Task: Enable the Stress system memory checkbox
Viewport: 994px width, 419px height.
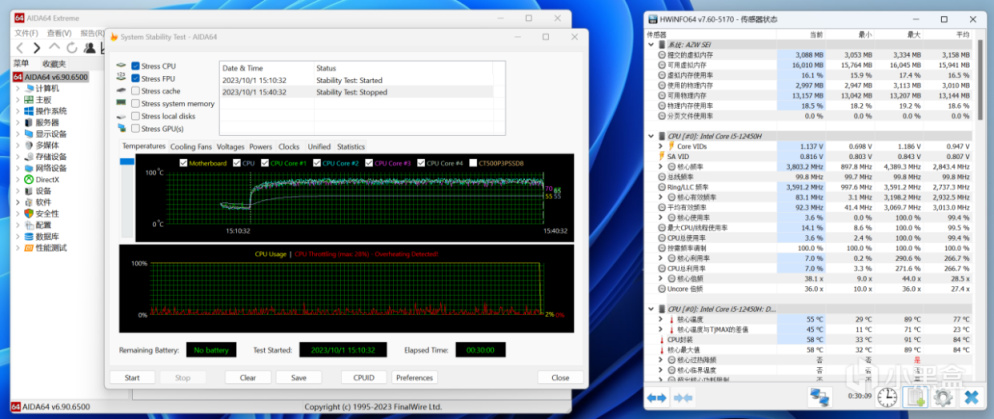Action: pyautogui.click(x=136, y=103)
